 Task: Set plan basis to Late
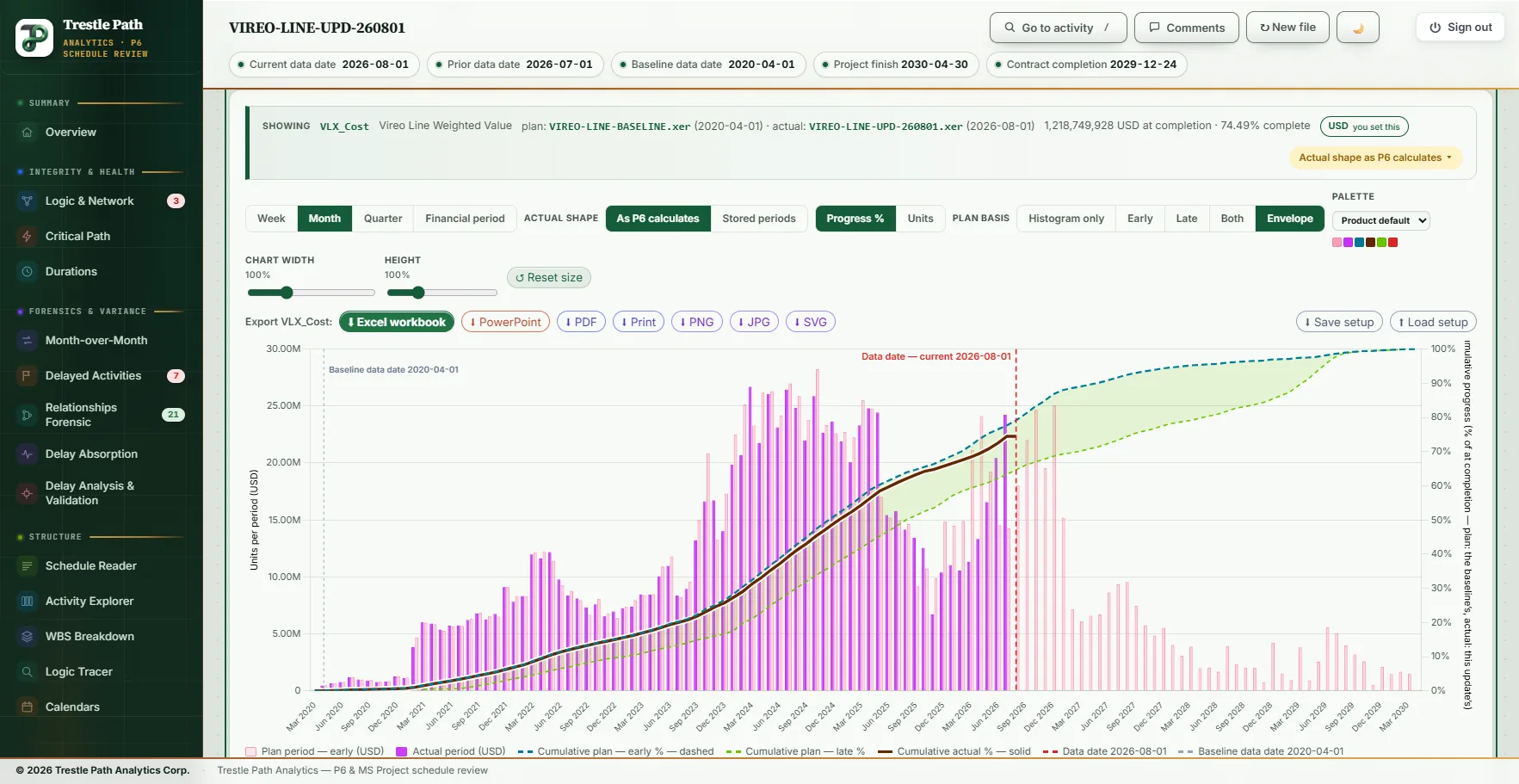click(1187, 219)
